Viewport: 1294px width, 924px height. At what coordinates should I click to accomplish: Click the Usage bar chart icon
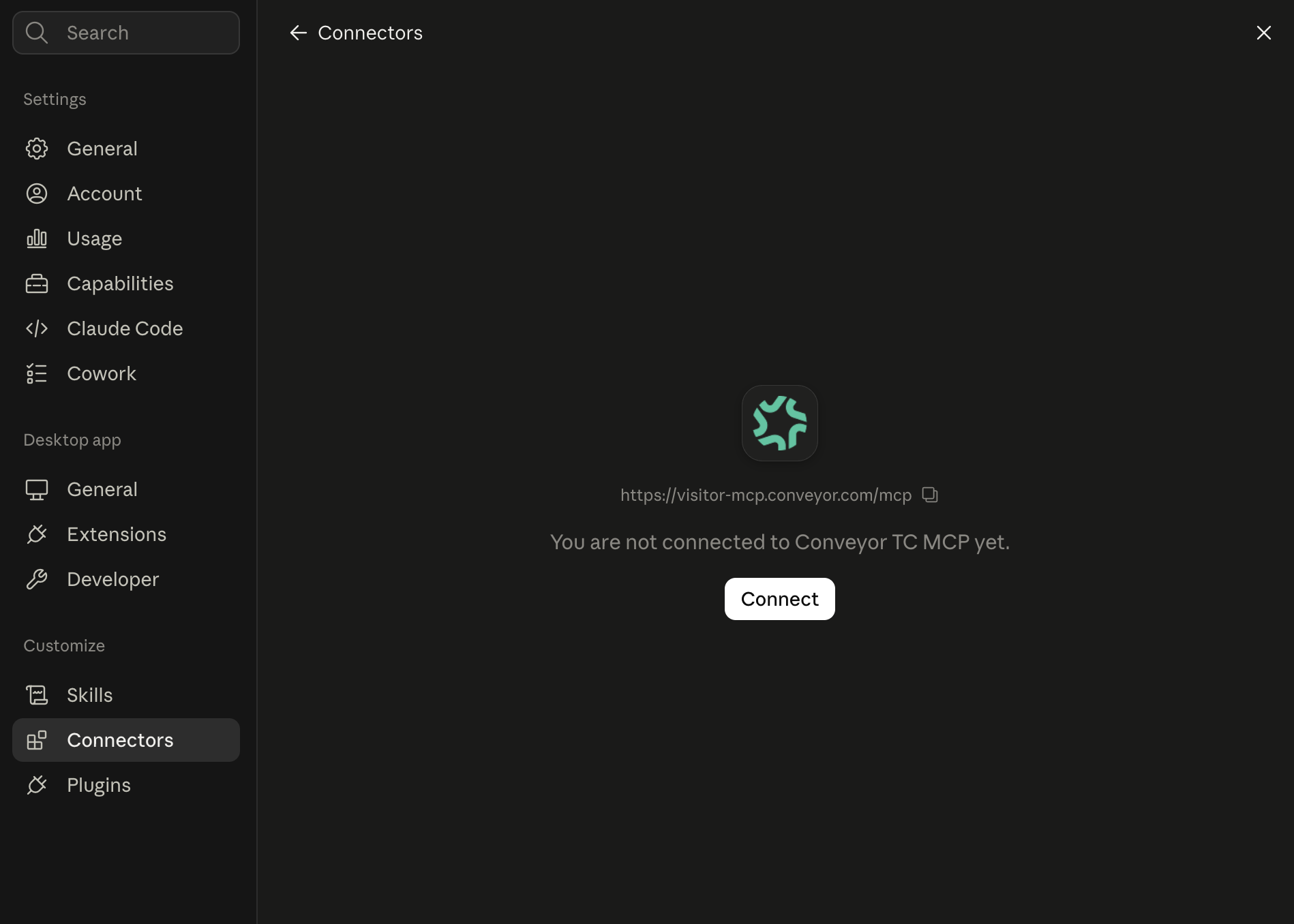37,238
